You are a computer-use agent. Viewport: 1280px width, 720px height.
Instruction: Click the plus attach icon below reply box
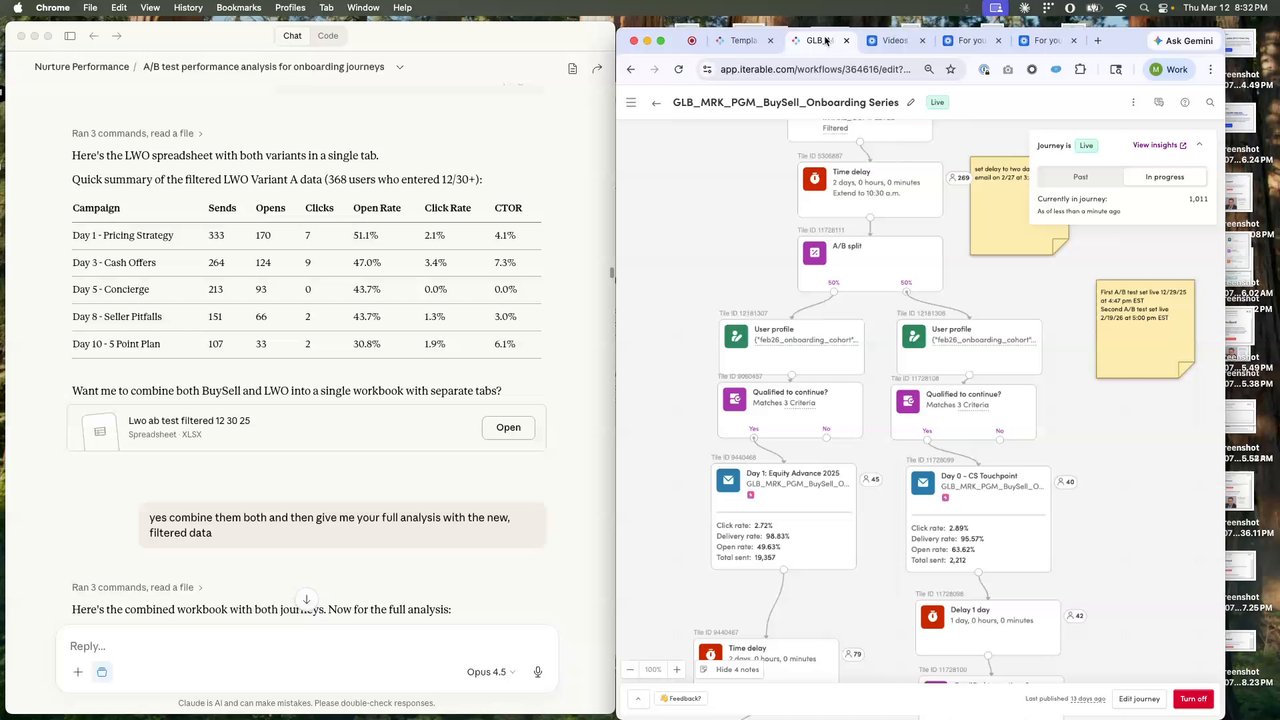pos(78,672)
